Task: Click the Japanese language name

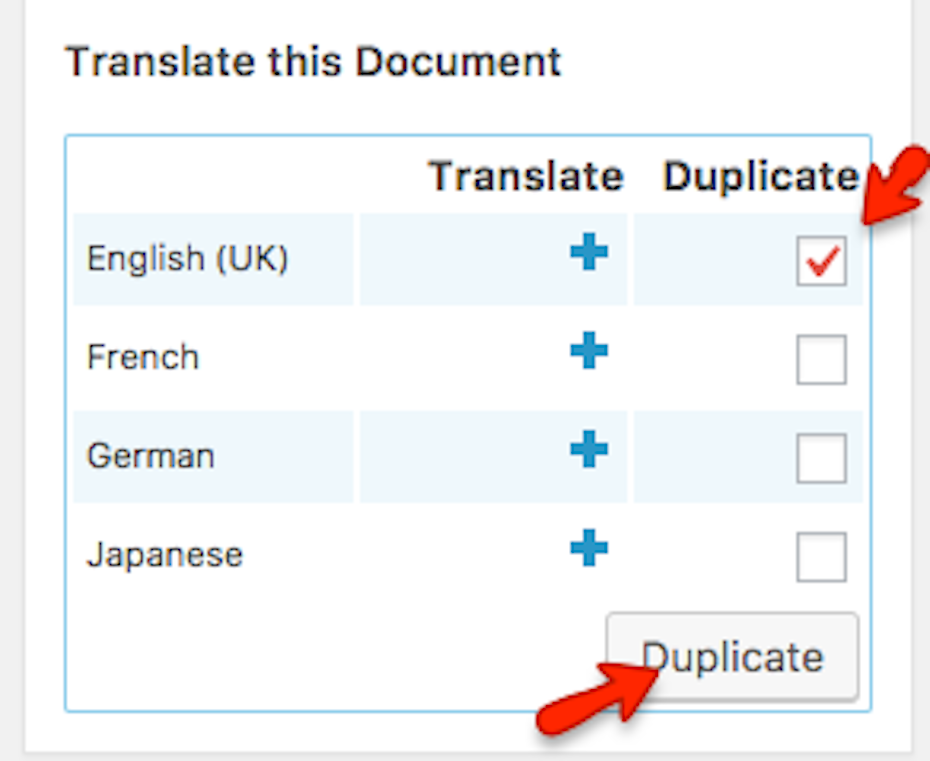Action: click(x=165, y=555)
